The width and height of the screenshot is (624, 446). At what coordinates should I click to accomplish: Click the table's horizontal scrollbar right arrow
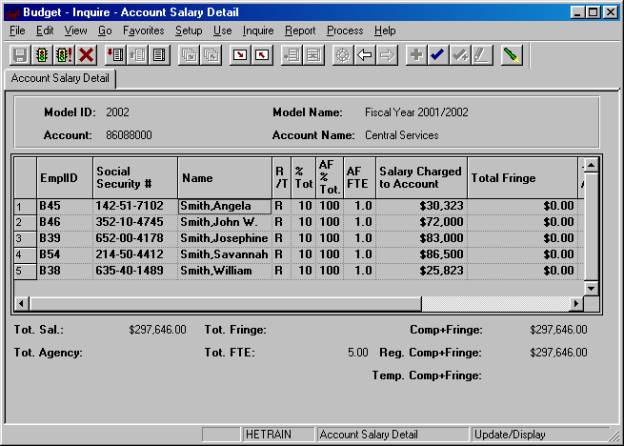coord(575,303)
